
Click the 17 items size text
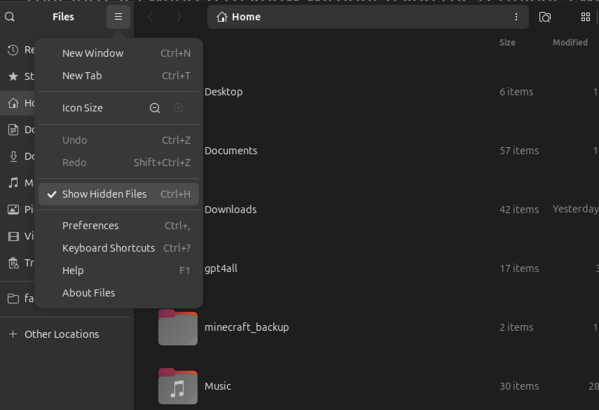[x=519, y=269]
